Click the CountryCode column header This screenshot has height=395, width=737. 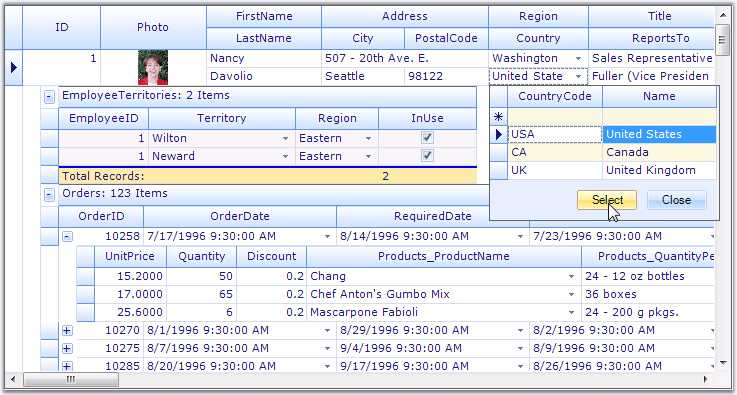click(555, 97)
